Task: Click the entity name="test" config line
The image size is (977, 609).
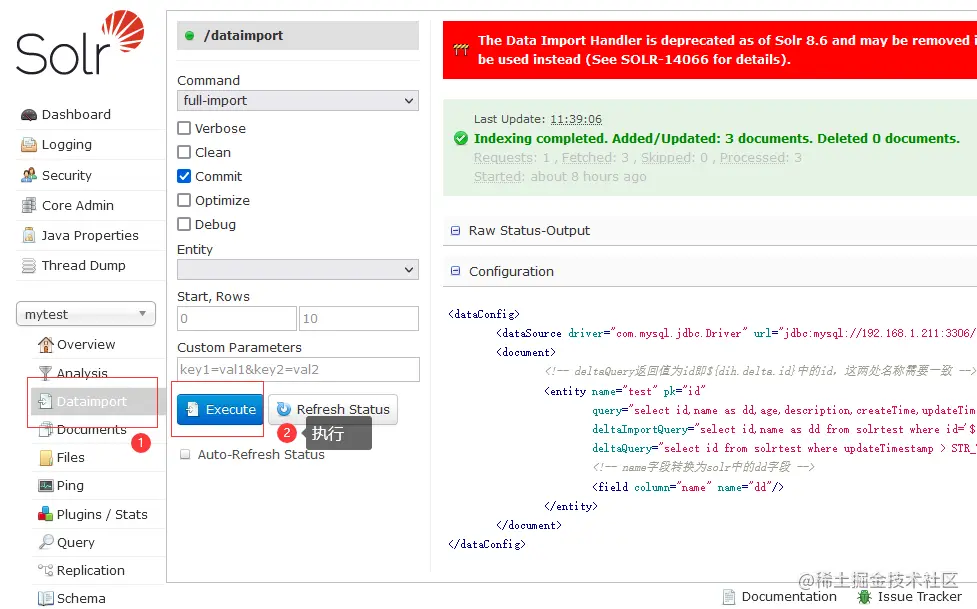Action: [x=625, y=391]
